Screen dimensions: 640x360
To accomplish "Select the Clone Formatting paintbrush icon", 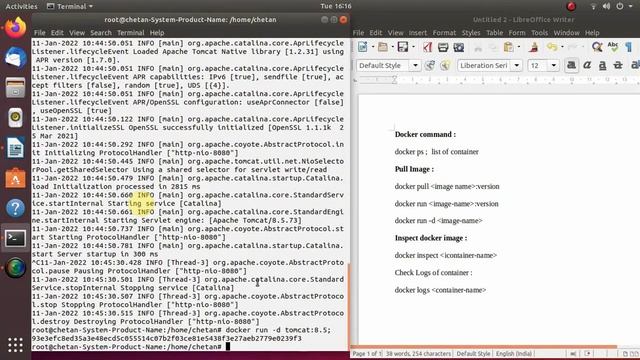I will pos(533,47).
